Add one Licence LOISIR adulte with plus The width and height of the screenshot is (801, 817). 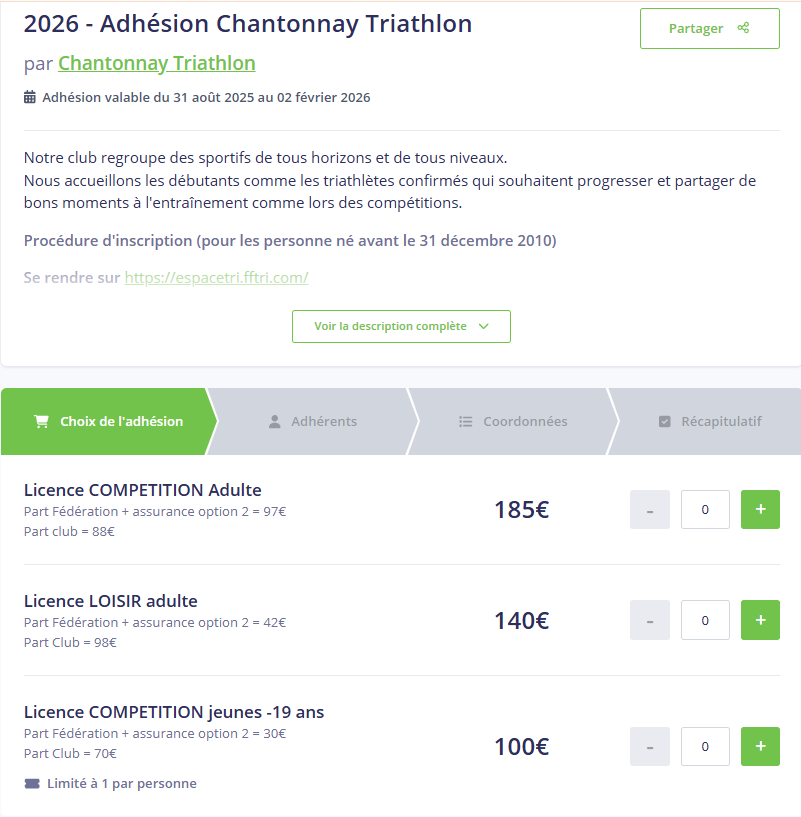[760, 620]
